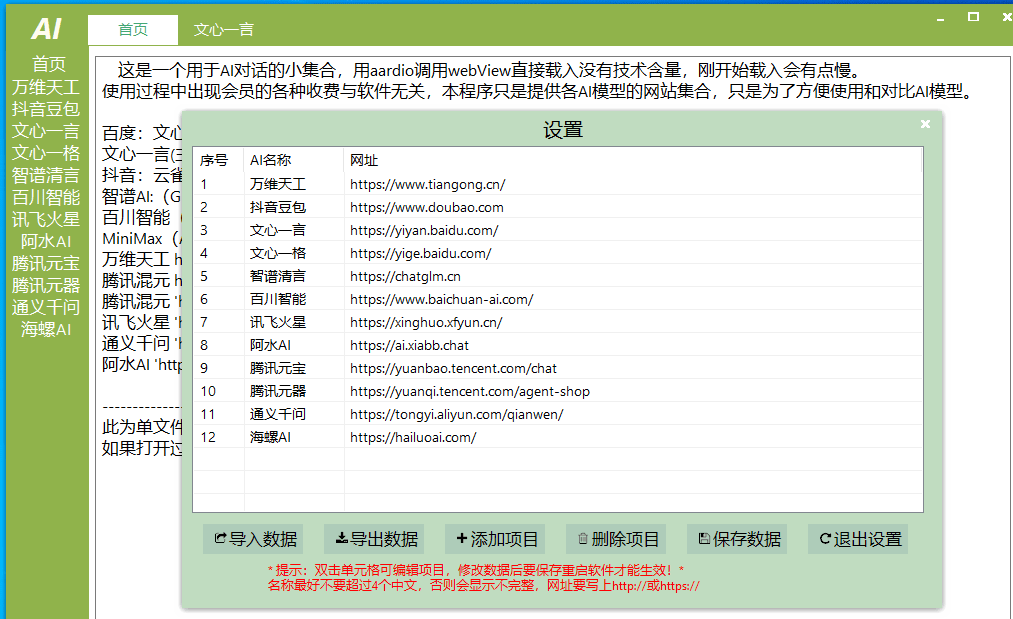Switch to the 首页 tab
This screenshot has width=1013, height=619.
[x=133, y=30]
